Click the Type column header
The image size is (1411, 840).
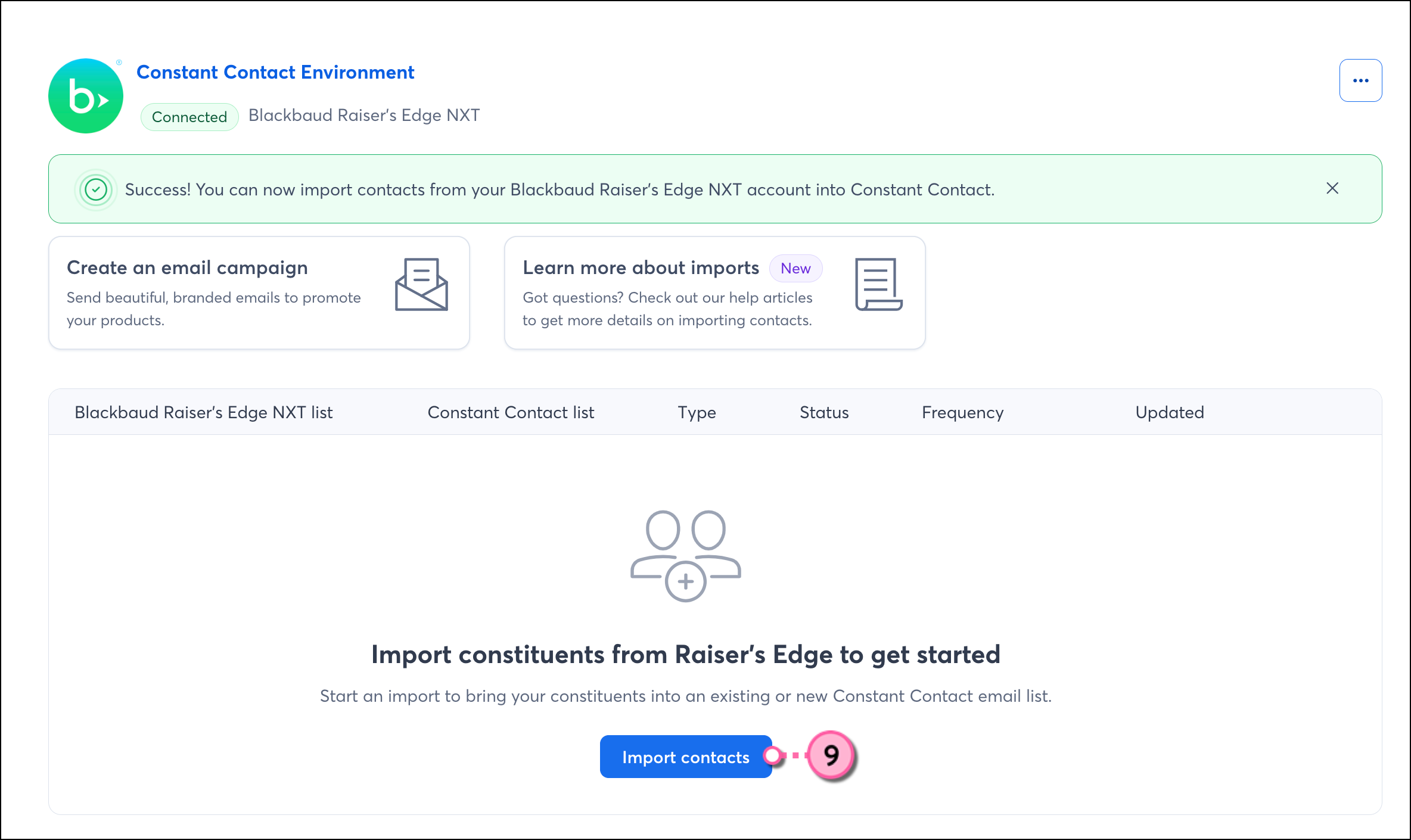[x=697, y=412]
